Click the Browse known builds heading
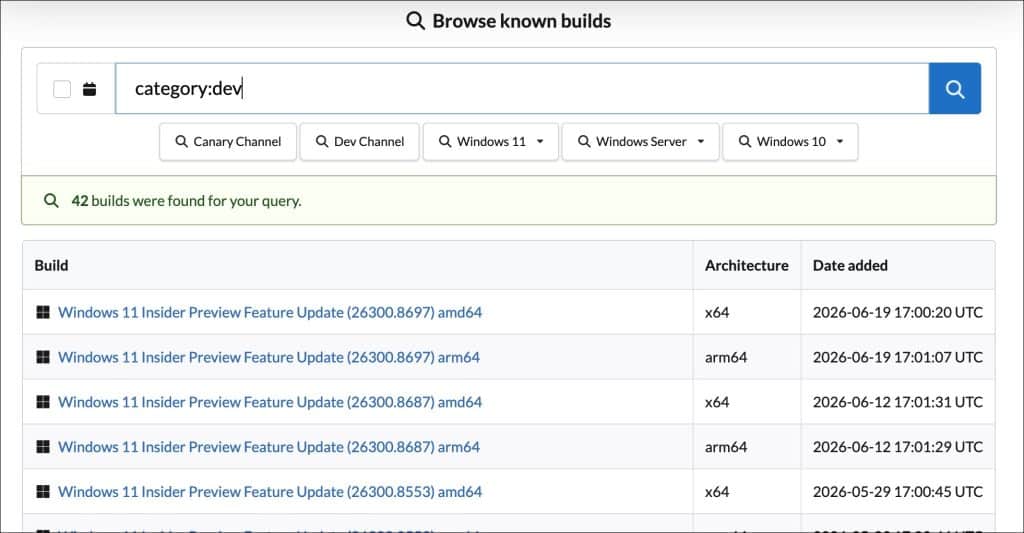The image size is (1024, 533). [x=521, y=21]
